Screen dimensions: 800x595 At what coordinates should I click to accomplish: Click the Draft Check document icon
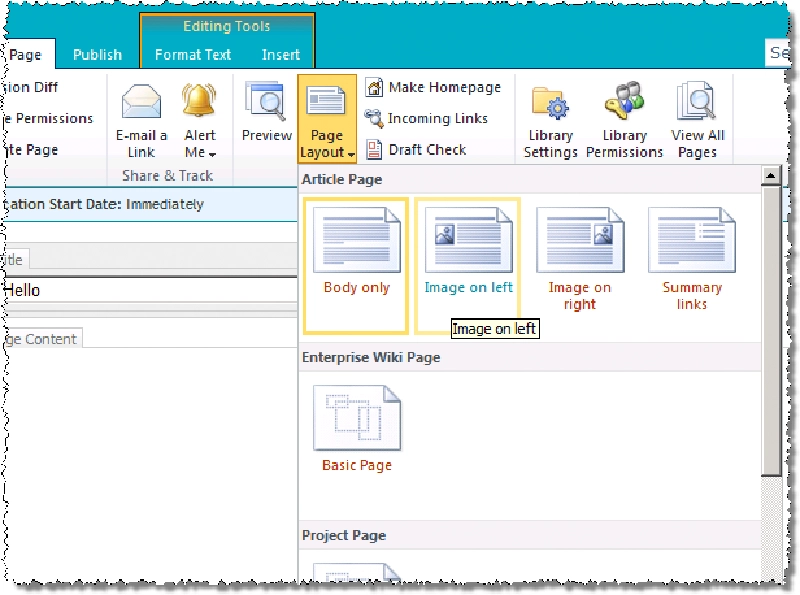(x=374, y=150)
